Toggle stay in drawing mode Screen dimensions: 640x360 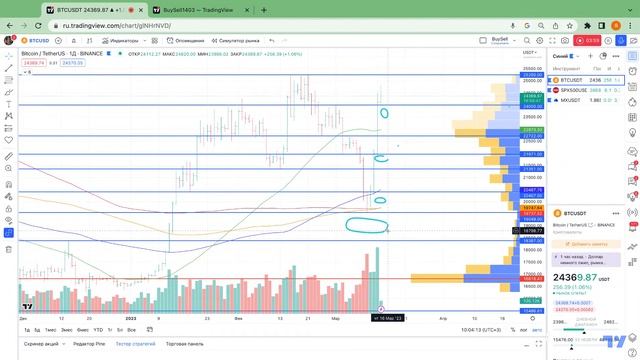coord(9,197)
